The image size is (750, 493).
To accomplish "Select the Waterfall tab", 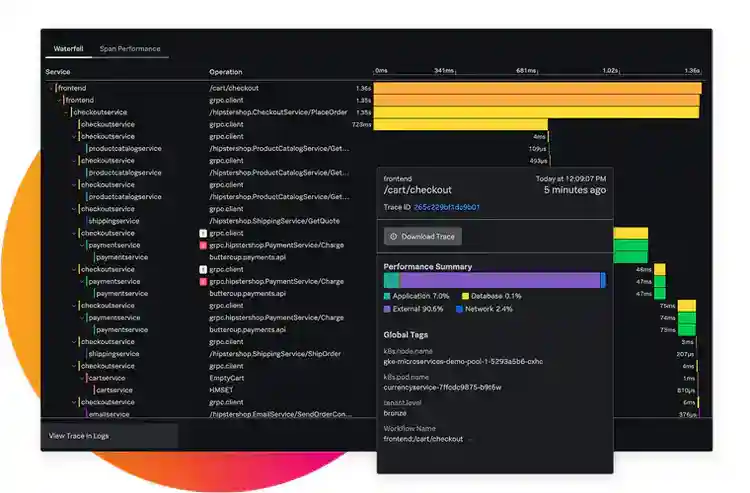I will click(68, 48).
